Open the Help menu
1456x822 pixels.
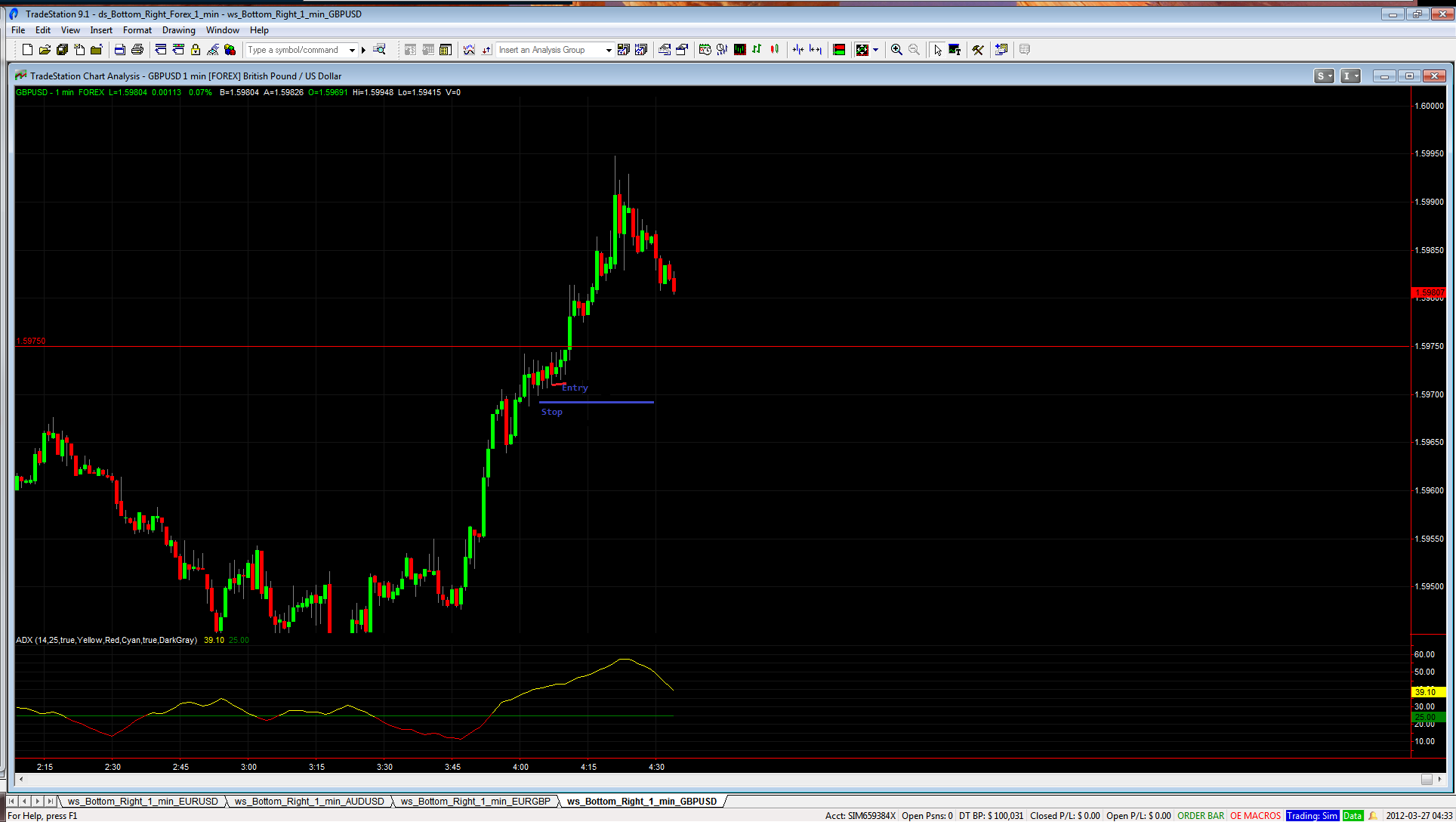(259, 30)
